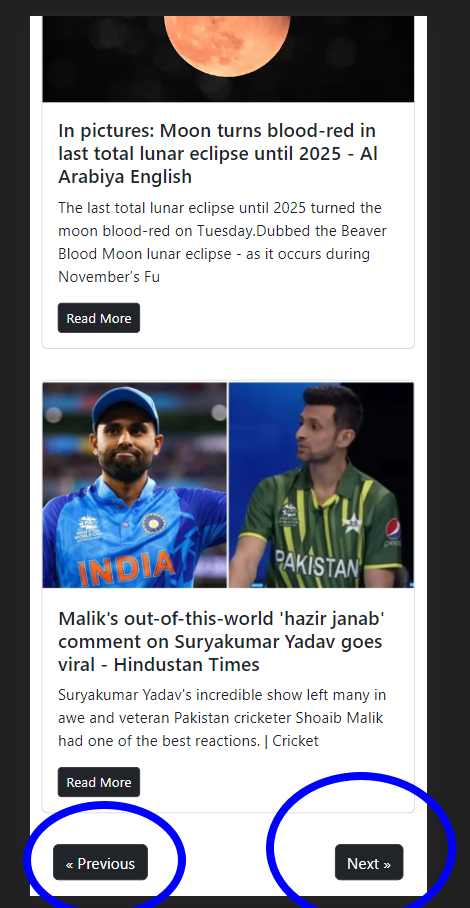Click the lunar eclipse description paragraph
The width and height of the screenshot is (470, 908).
(222, 242)
